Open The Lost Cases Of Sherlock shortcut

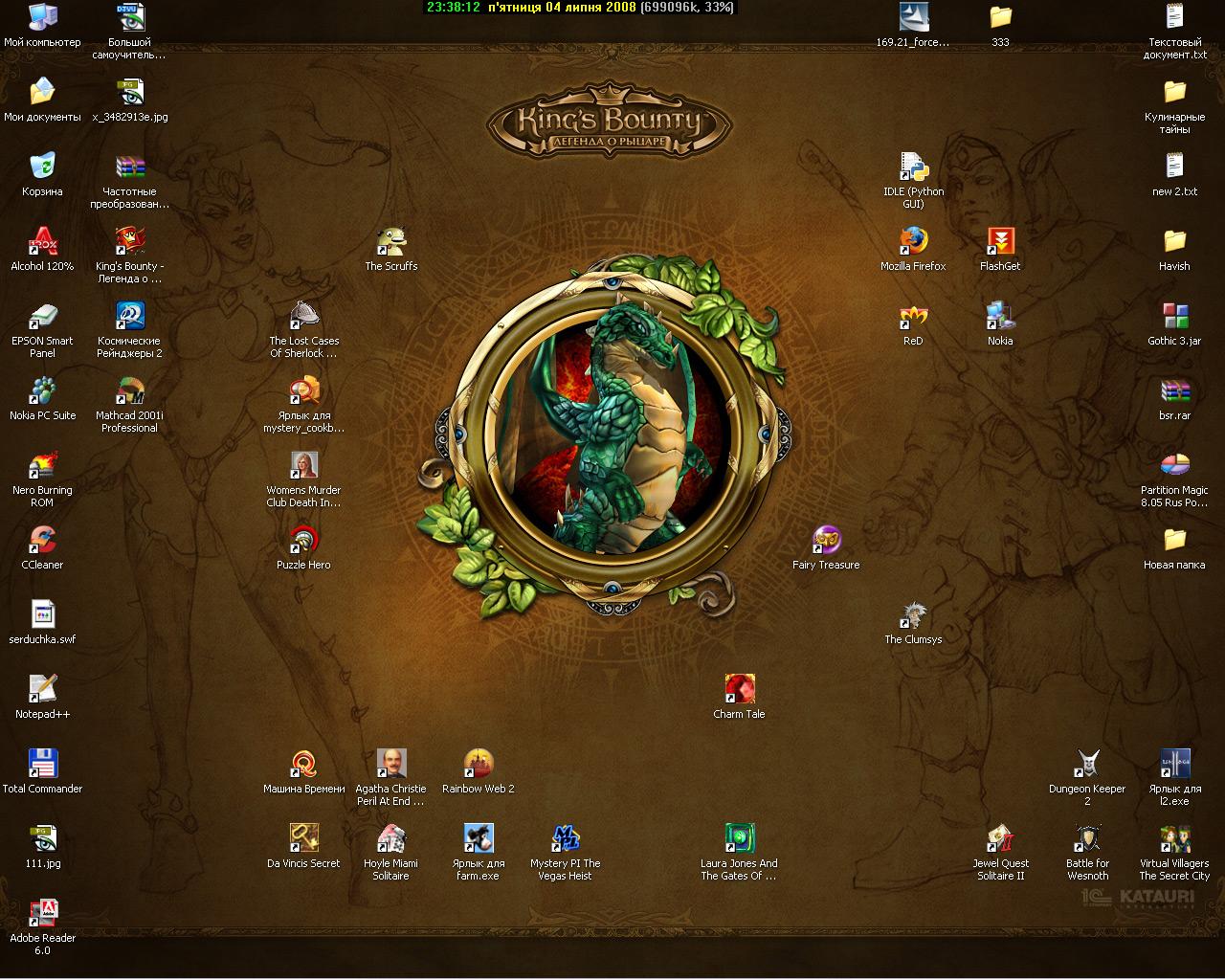click(303, 315)
